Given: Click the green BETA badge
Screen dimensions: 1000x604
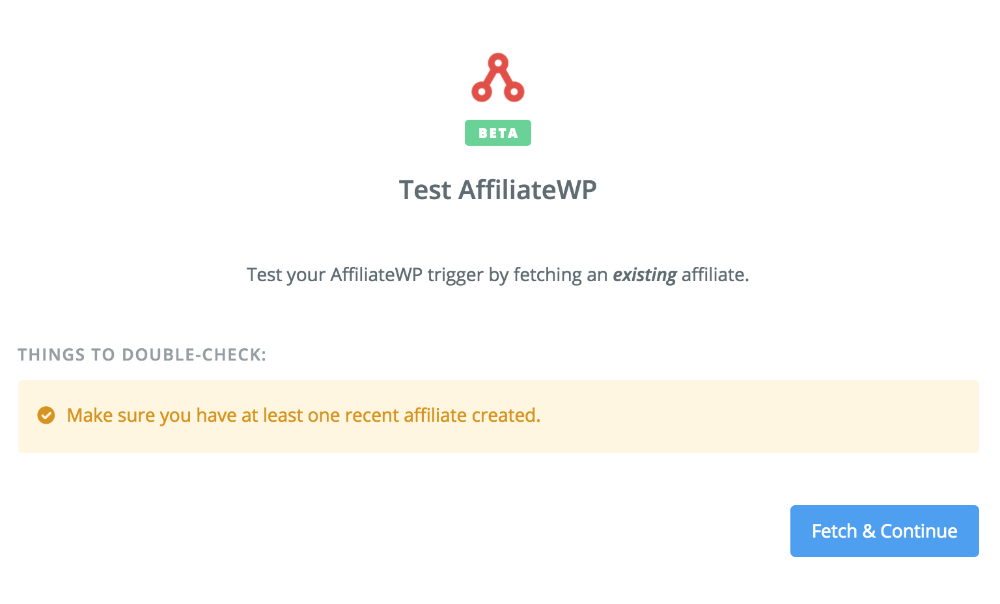Looking at the screenshot, I should [497, 133].
